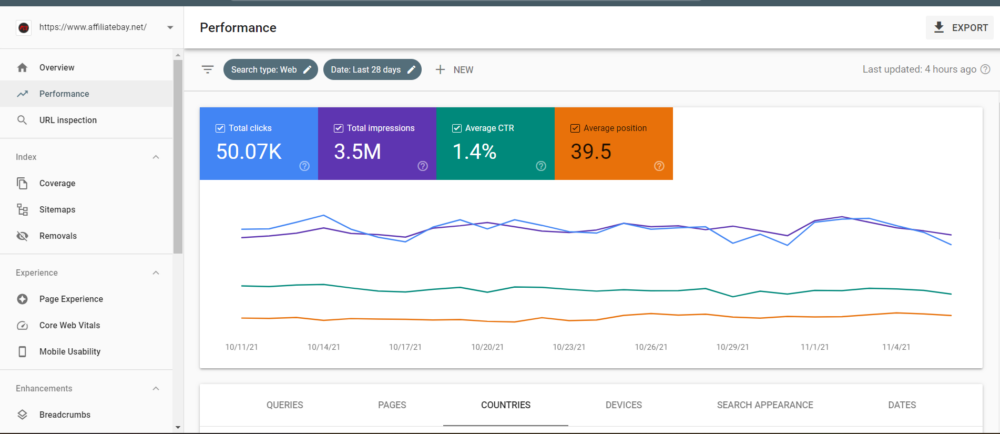1000x434 pixels.
Task: Click the 10/20/21 date label on chart
Action: tap(488, 347)
